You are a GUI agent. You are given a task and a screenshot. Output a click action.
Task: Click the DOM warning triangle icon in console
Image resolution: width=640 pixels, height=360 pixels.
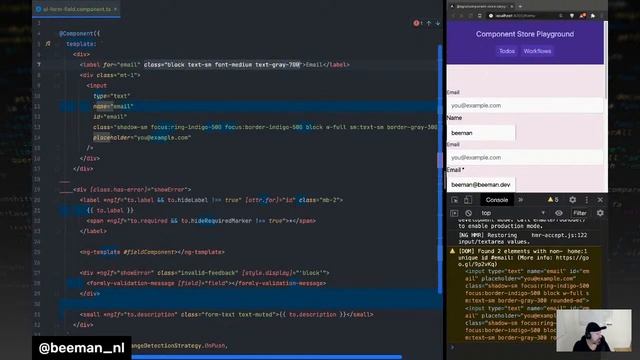click(452, 251)
